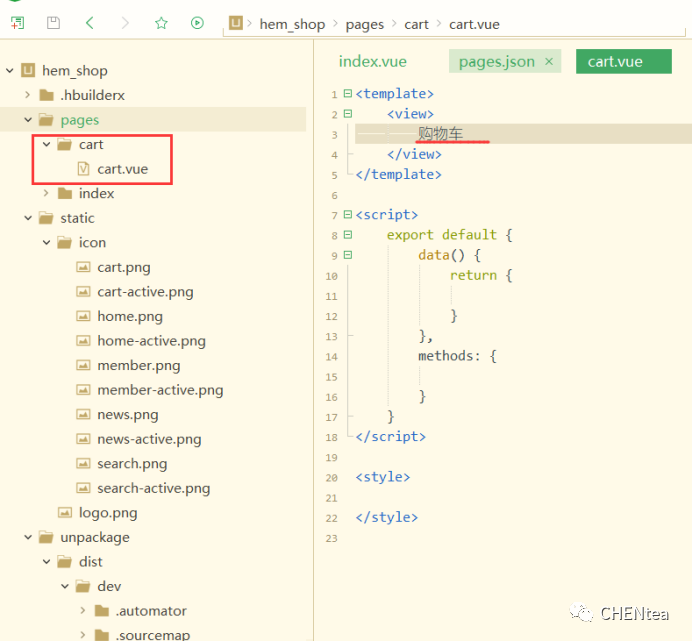Click the pages breadcrumb segment
This screenshot has width=692, height=642.
pos(365,24)
